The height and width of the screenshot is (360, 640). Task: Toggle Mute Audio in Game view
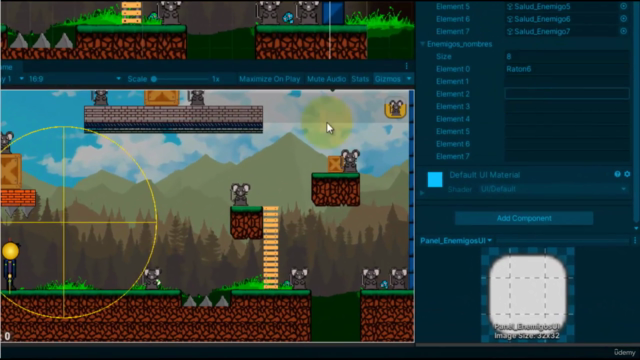click(327, 79)
